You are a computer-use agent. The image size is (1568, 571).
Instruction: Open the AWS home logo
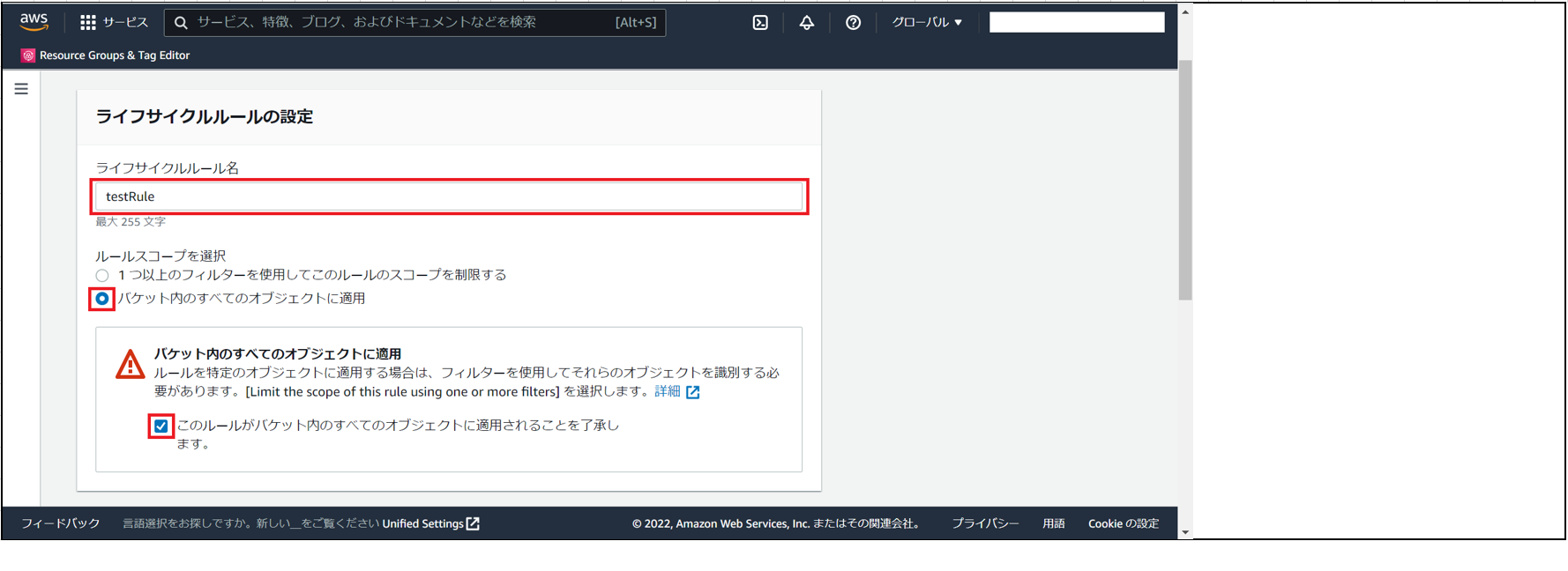point(34,21)
